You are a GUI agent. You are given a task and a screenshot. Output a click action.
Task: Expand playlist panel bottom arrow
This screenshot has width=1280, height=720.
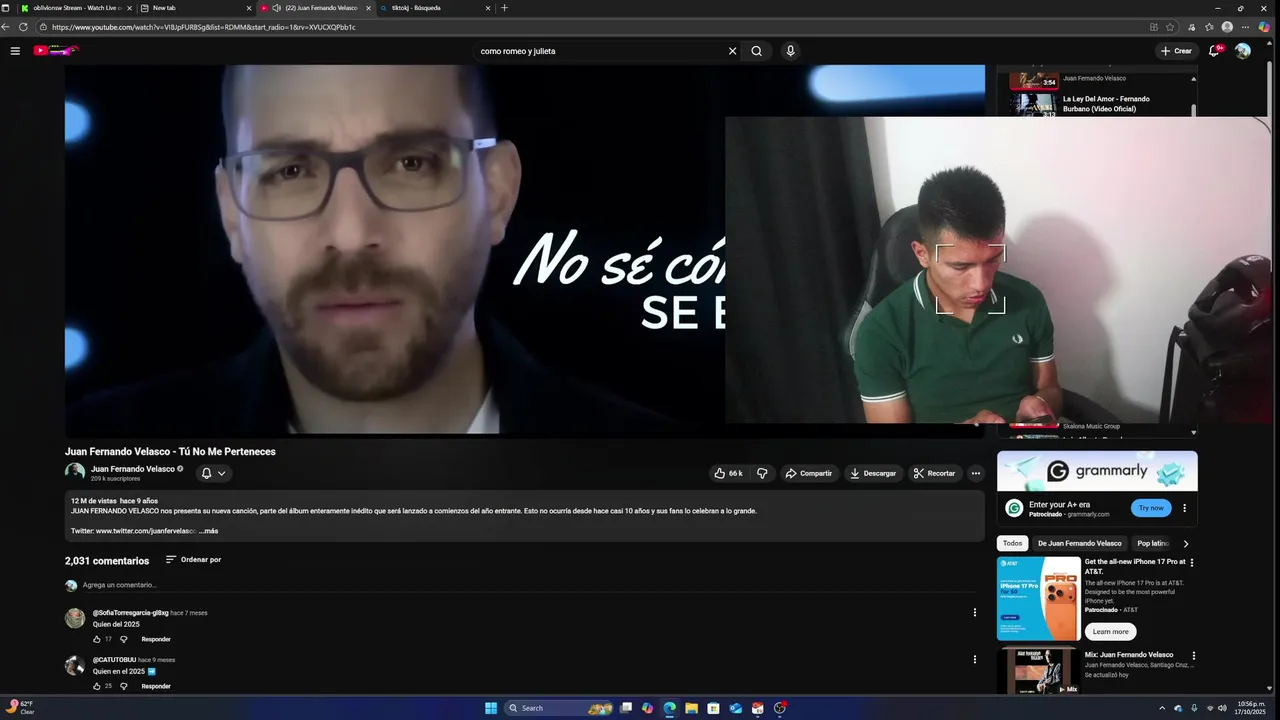coord(1193,433)
